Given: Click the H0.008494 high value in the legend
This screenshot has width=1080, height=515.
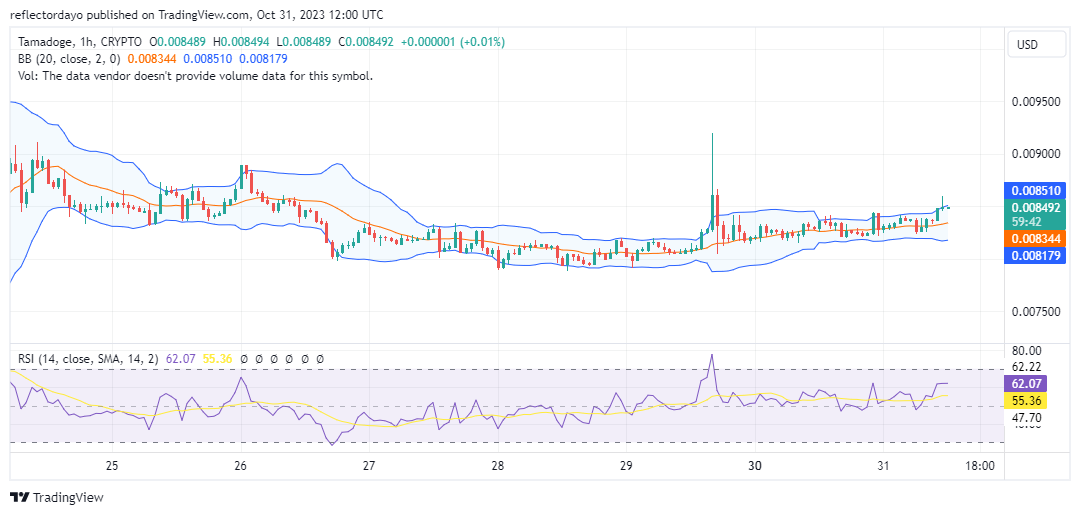Looking at the screenshot, I should point(240,42).
